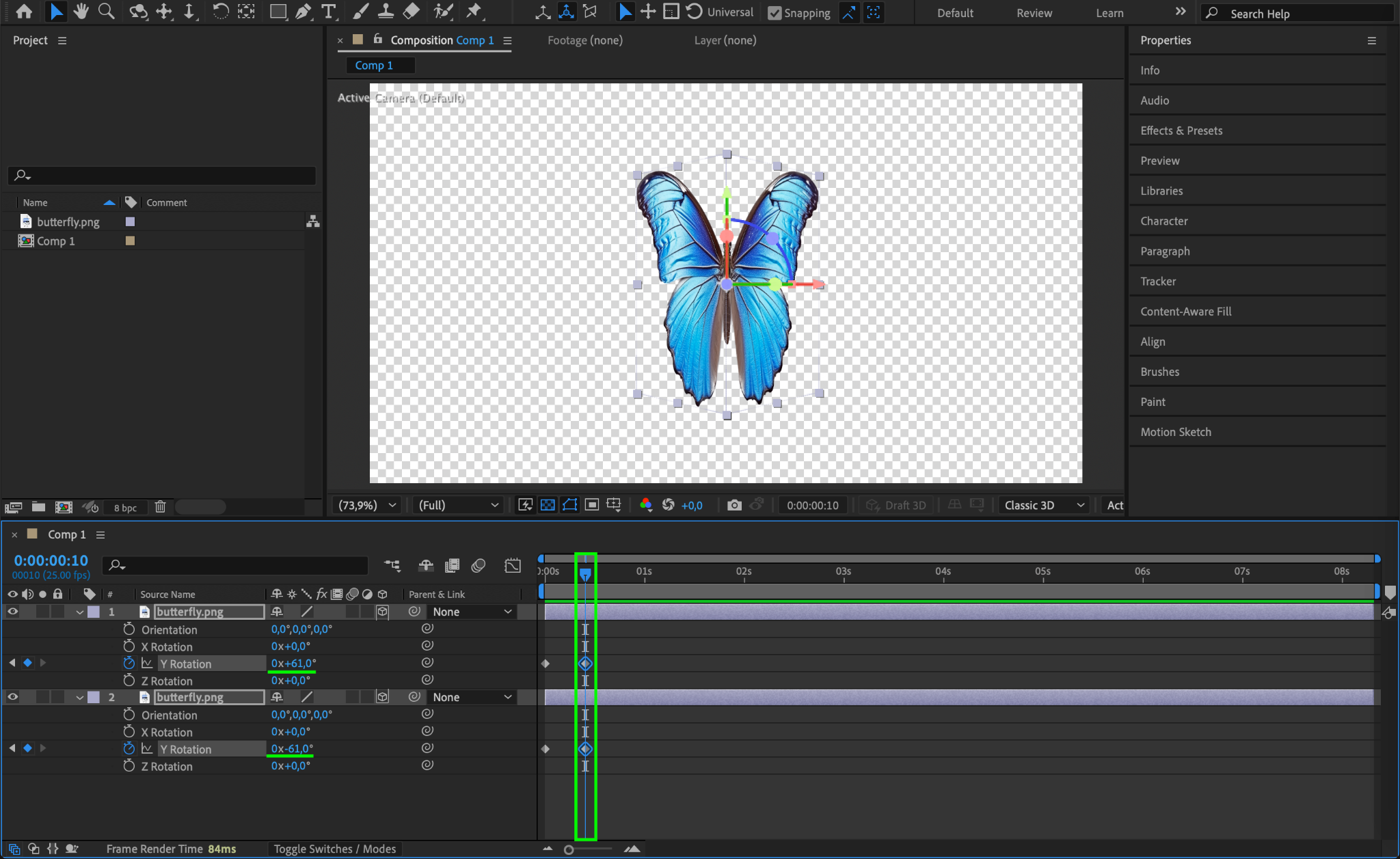Select the Puppet Pin tool
1400x859 pixels.
[473, 12]
